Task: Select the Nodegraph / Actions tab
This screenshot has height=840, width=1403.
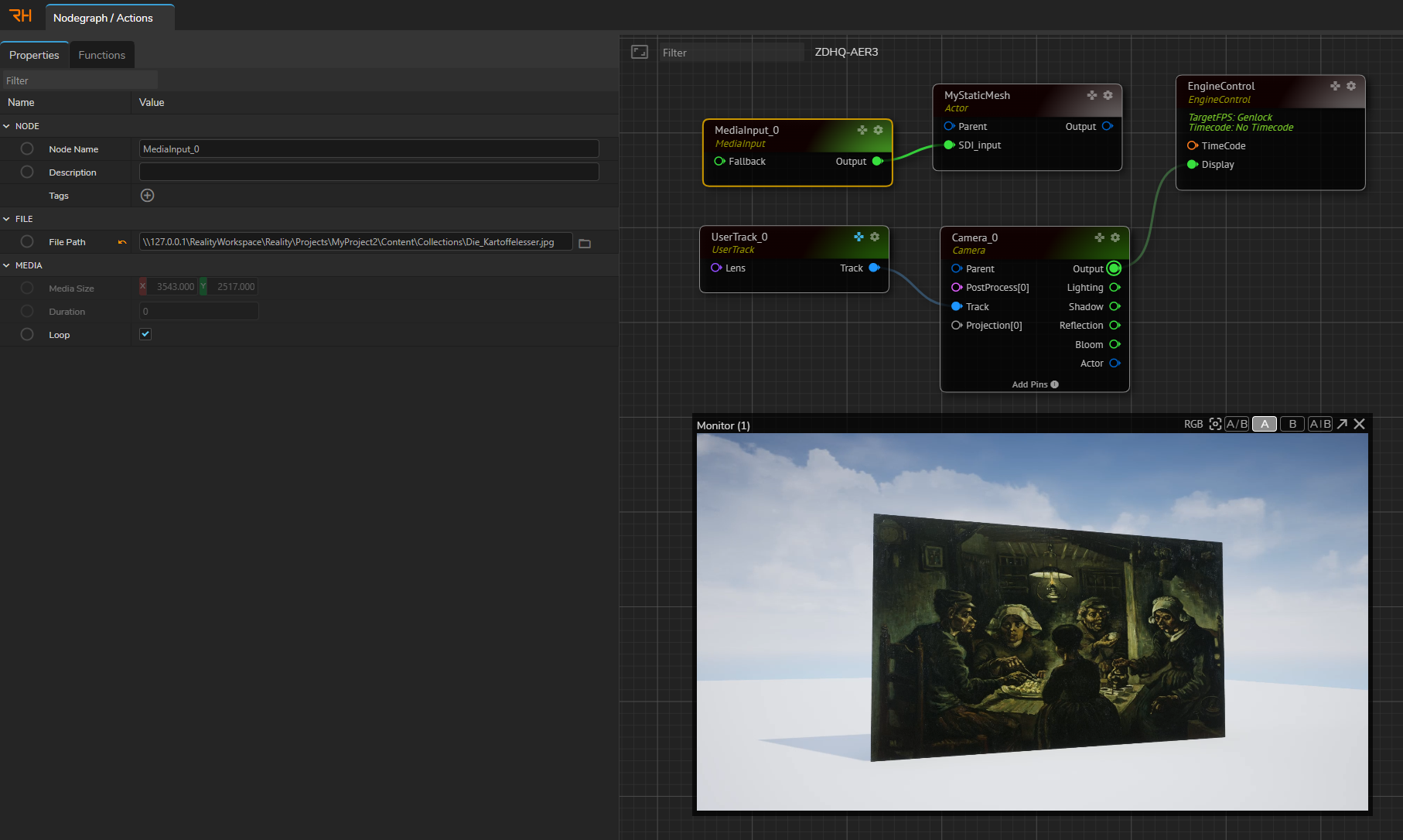Action: click(x=103, y=18)
